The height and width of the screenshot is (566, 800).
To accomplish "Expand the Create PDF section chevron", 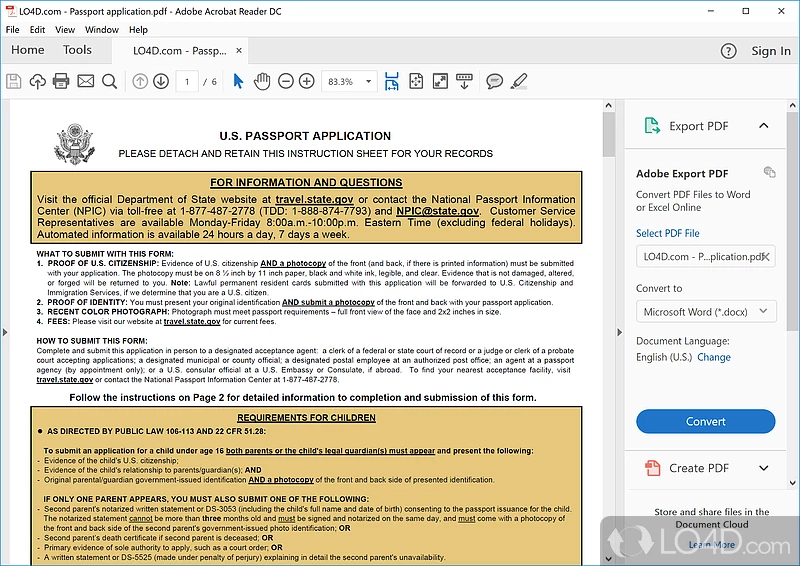I will point(764,468).
